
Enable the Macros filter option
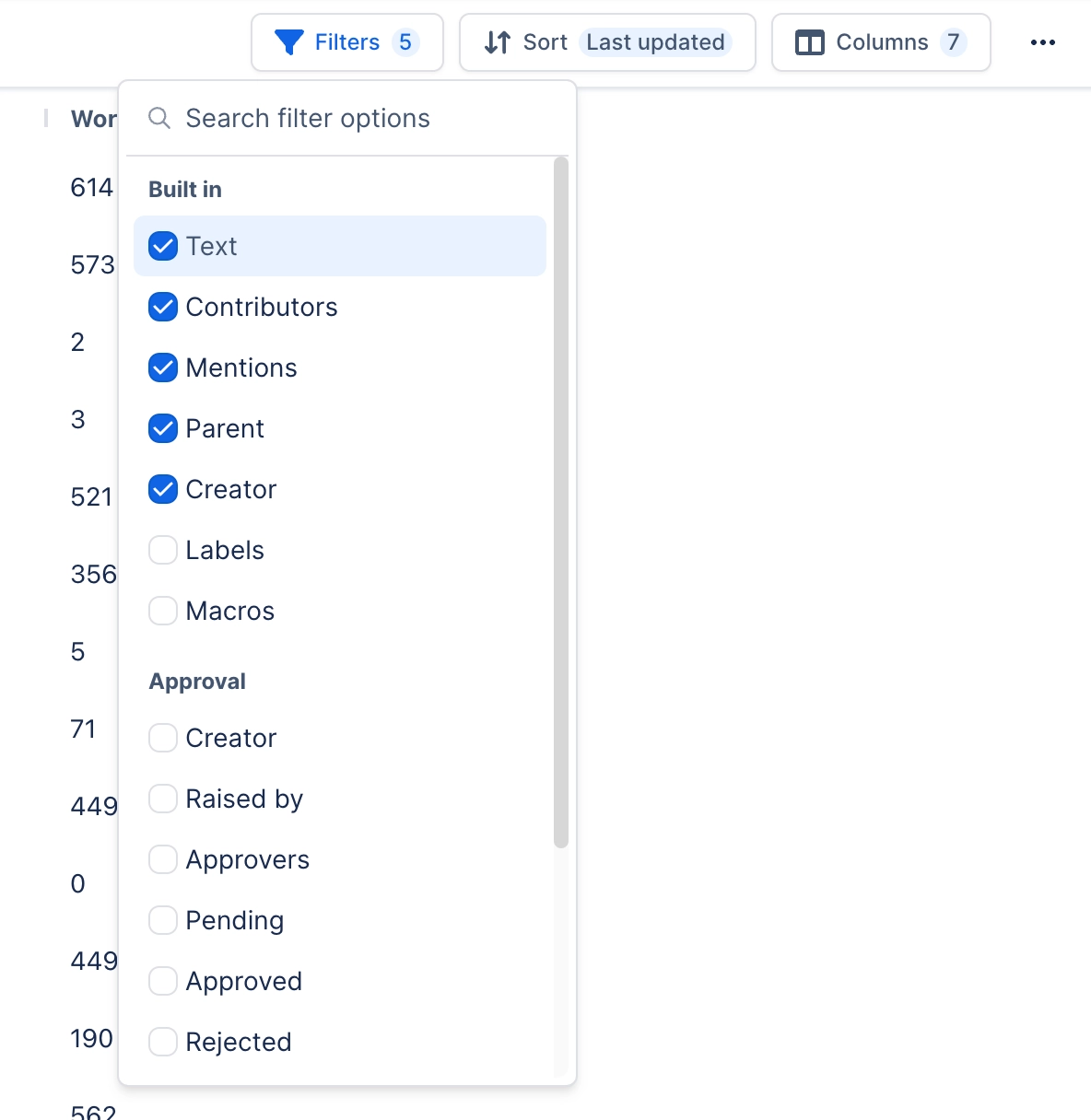[x=163, y=611]
